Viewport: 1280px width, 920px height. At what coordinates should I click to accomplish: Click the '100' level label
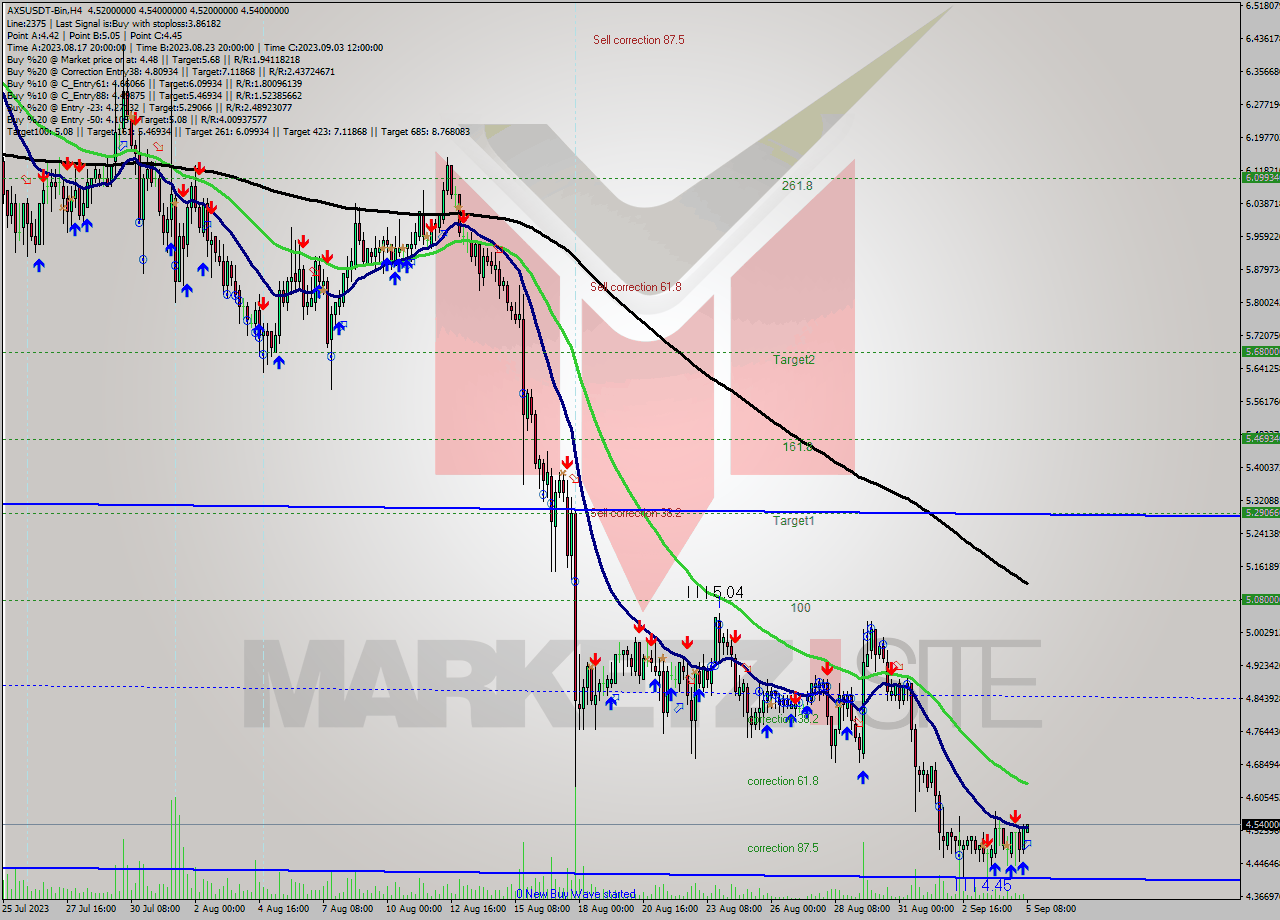tap(801, 608)
